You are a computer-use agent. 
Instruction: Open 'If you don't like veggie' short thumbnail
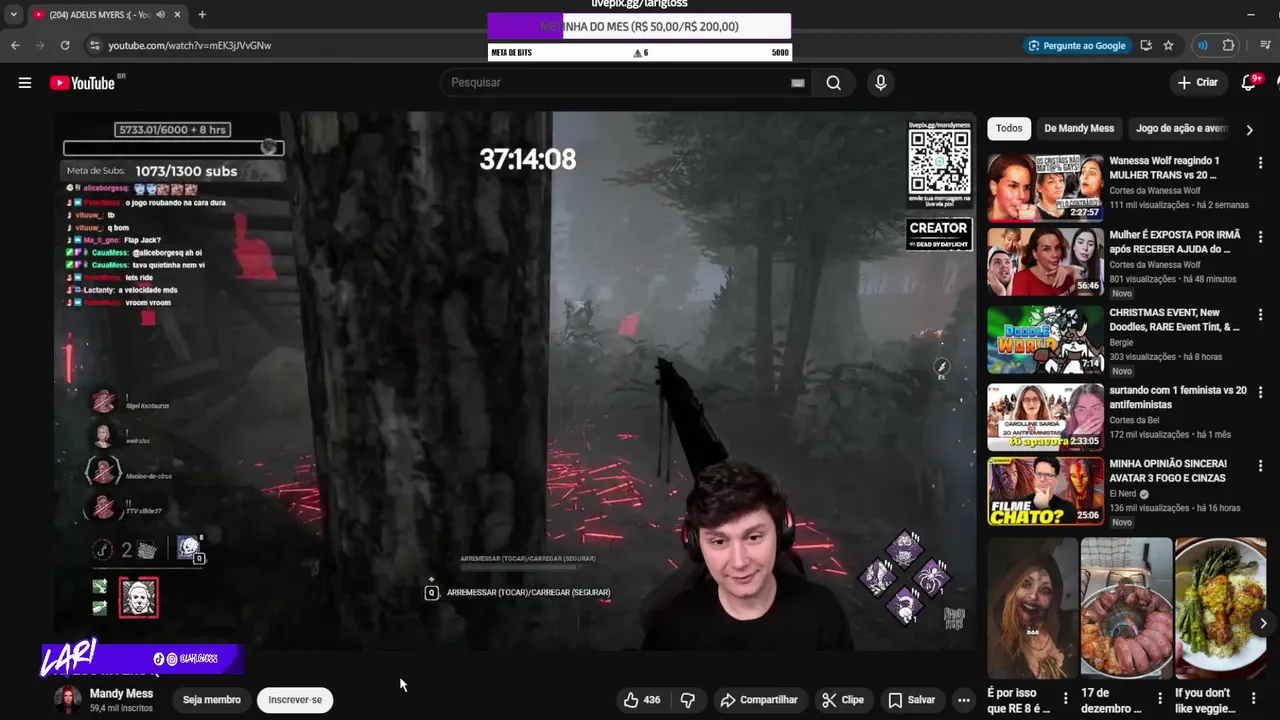click(1221, 608)
